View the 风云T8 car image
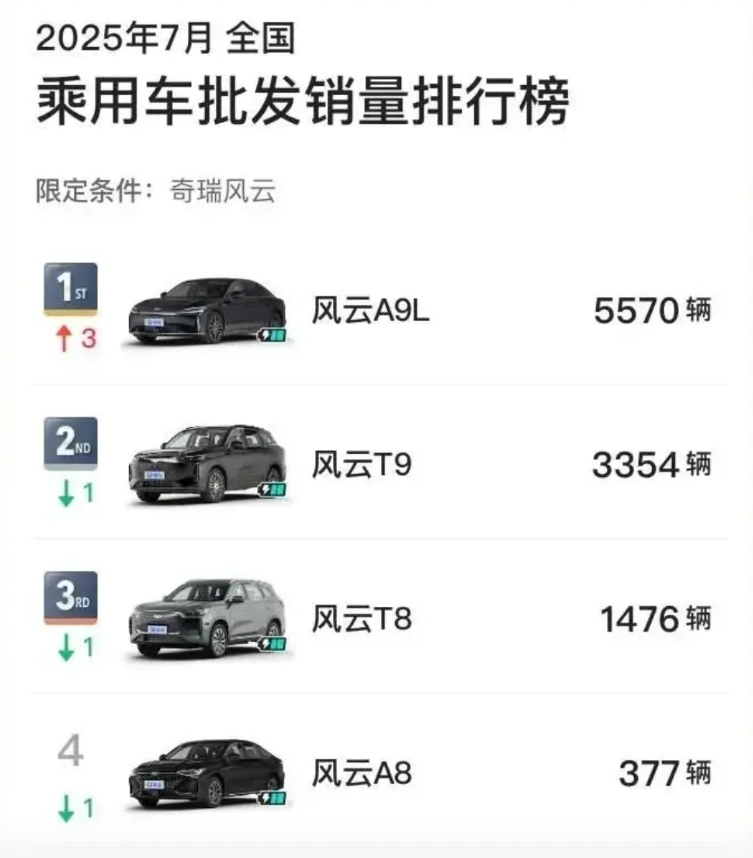Image resolution: width=753 pixels, height=858 pixels. click(x=205, y=618)
